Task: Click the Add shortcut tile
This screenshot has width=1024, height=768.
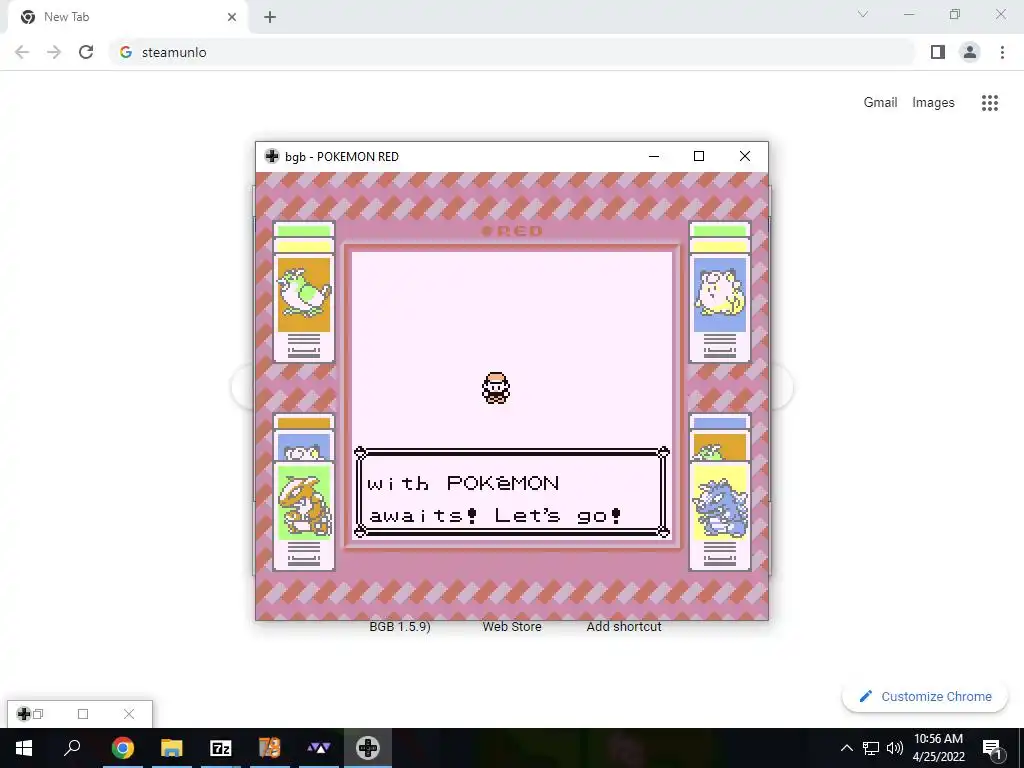Action: [624, 626]
